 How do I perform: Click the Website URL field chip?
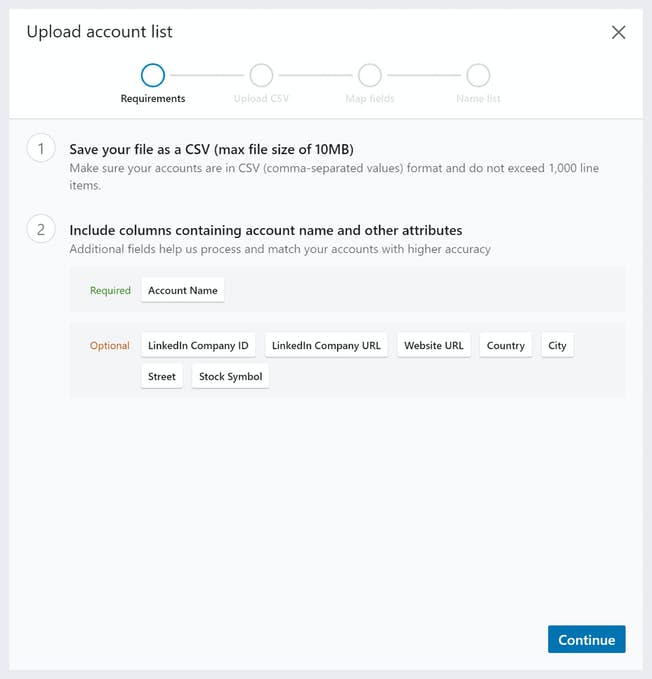(x=434, y=346)
